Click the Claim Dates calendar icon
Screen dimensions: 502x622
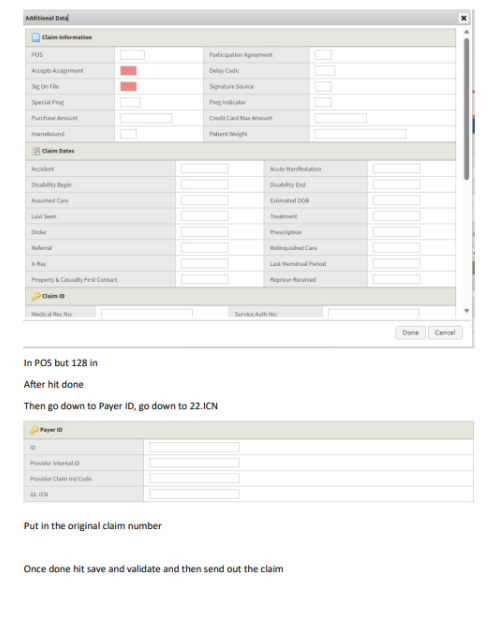pyautogui.click(x=36, y=151)
